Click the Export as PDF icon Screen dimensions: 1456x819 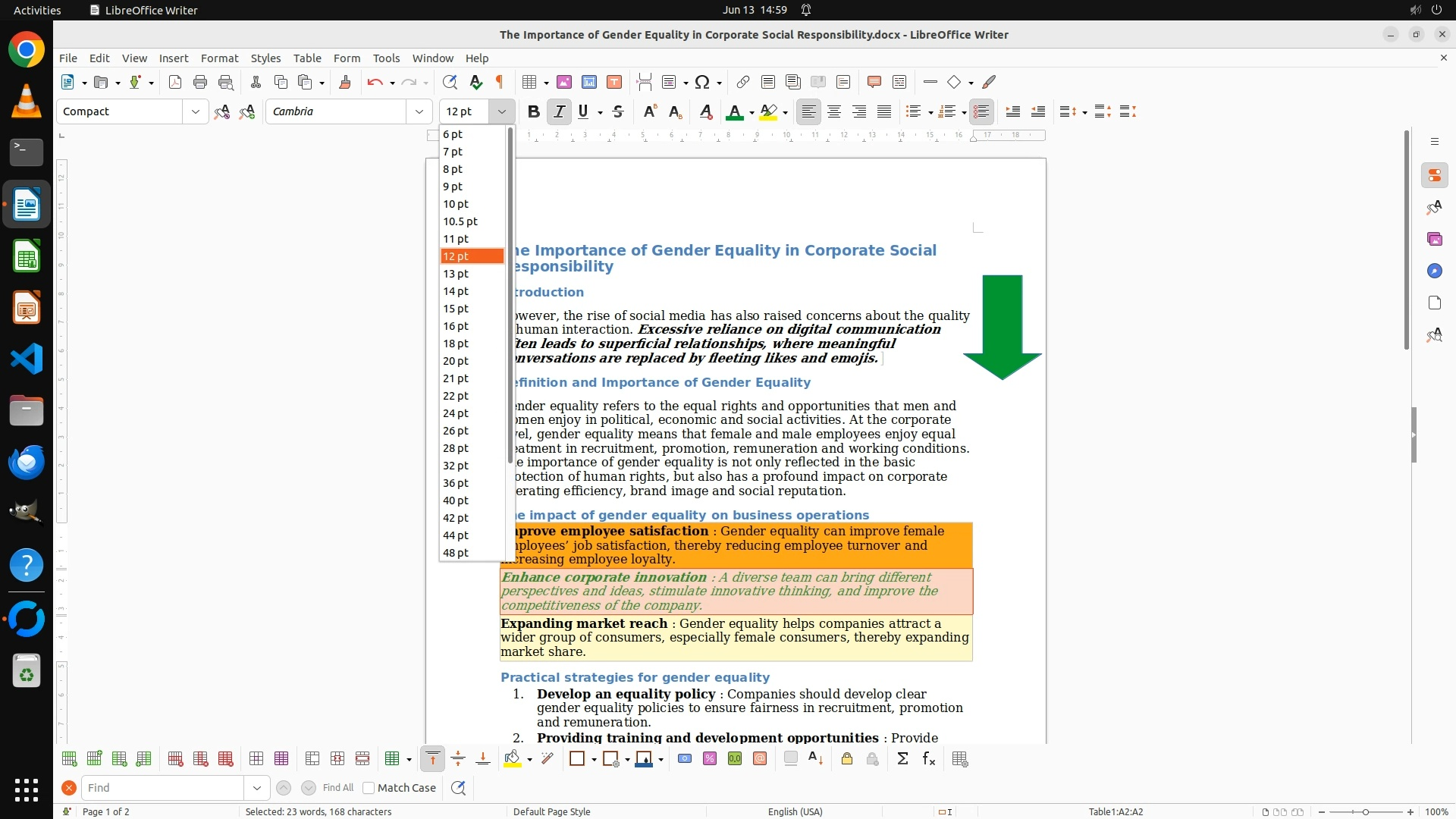(x=175, y=82)
